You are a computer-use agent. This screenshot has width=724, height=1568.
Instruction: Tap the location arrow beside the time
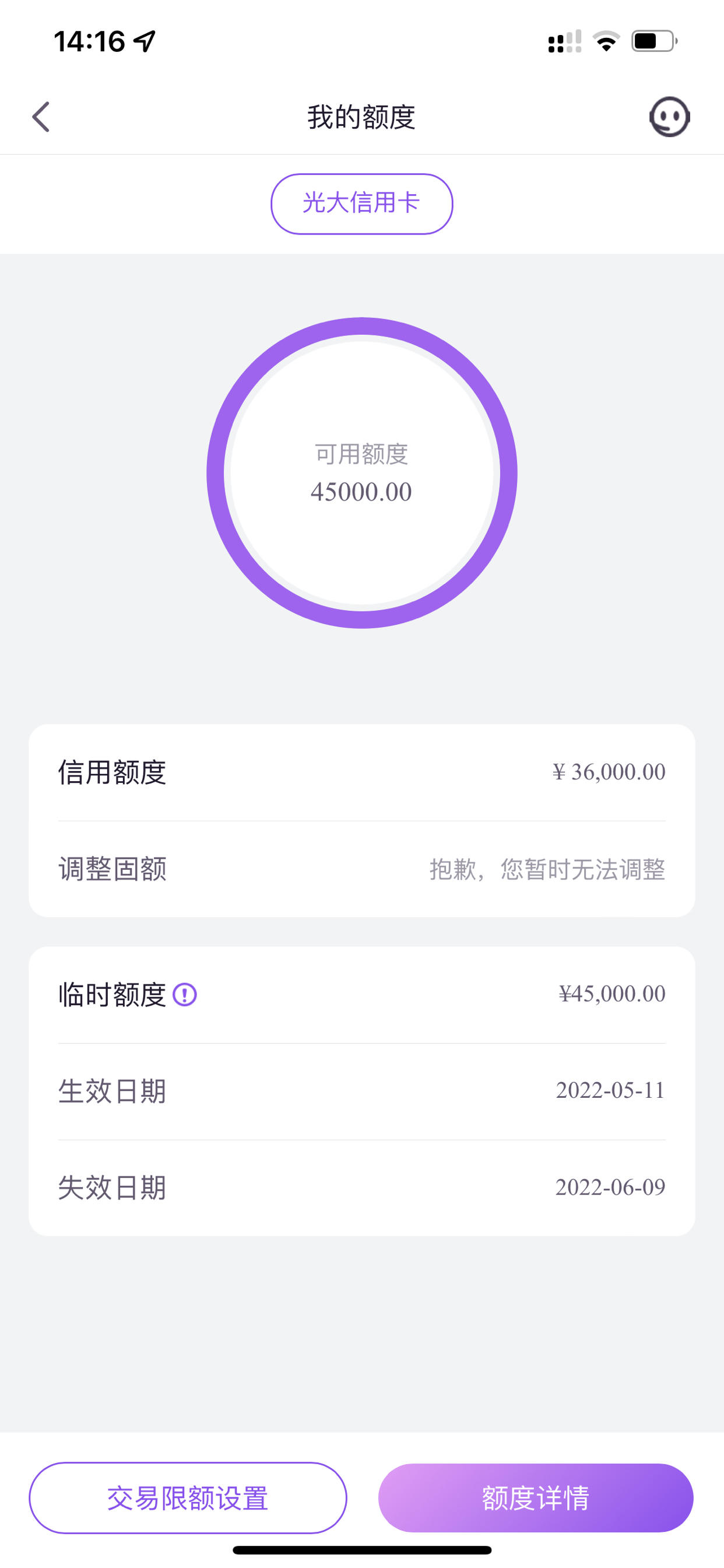coord(144,41)
